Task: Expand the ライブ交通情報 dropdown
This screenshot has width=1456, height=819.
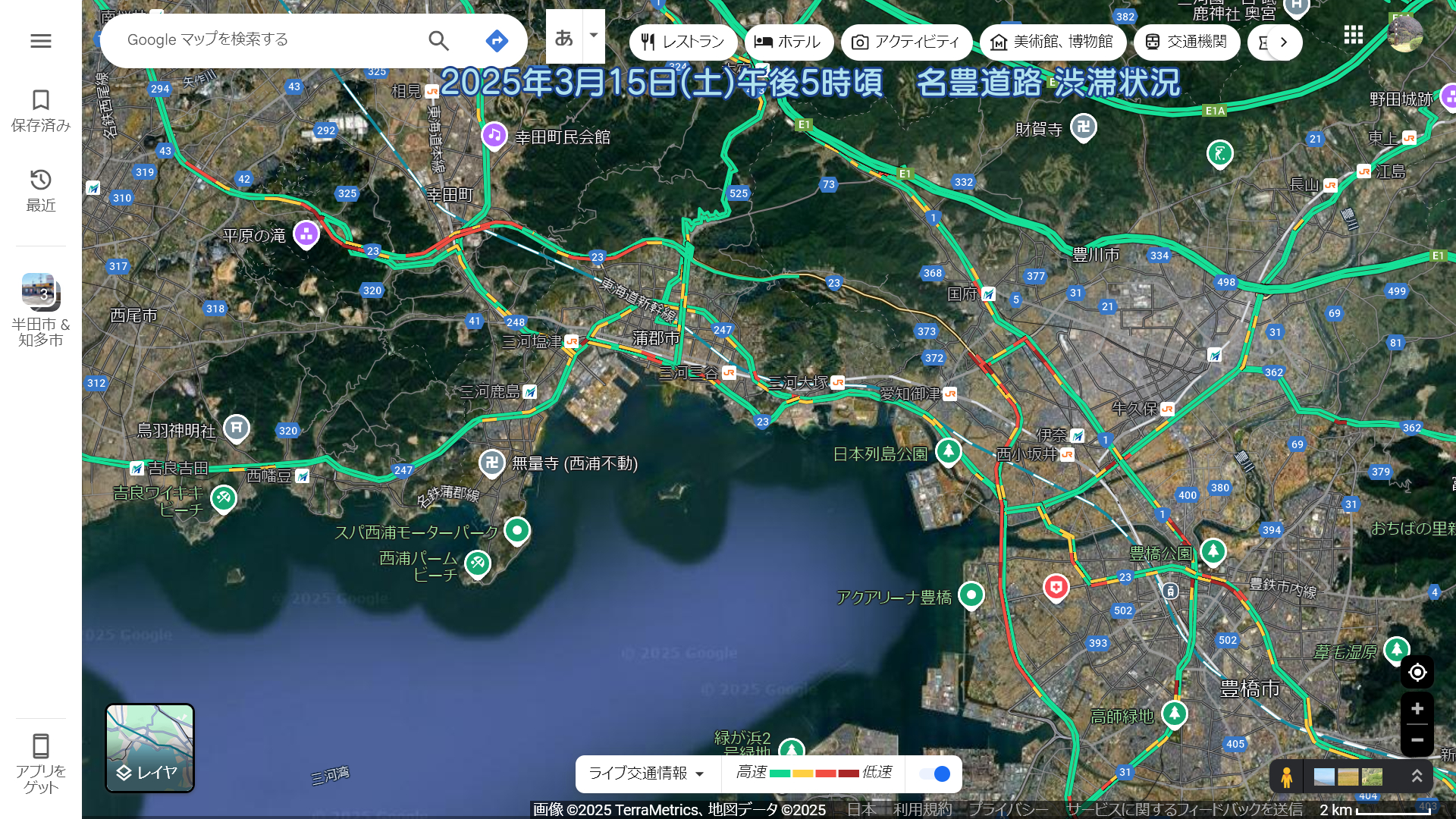Action: 648,773
